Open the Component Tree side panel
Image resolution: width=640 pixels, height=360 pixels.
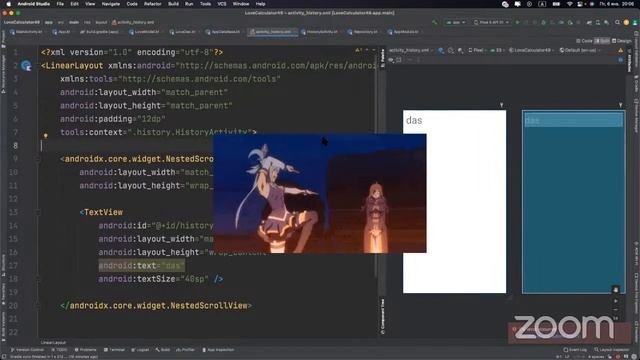pyautogui.click(x=382, y=317)
